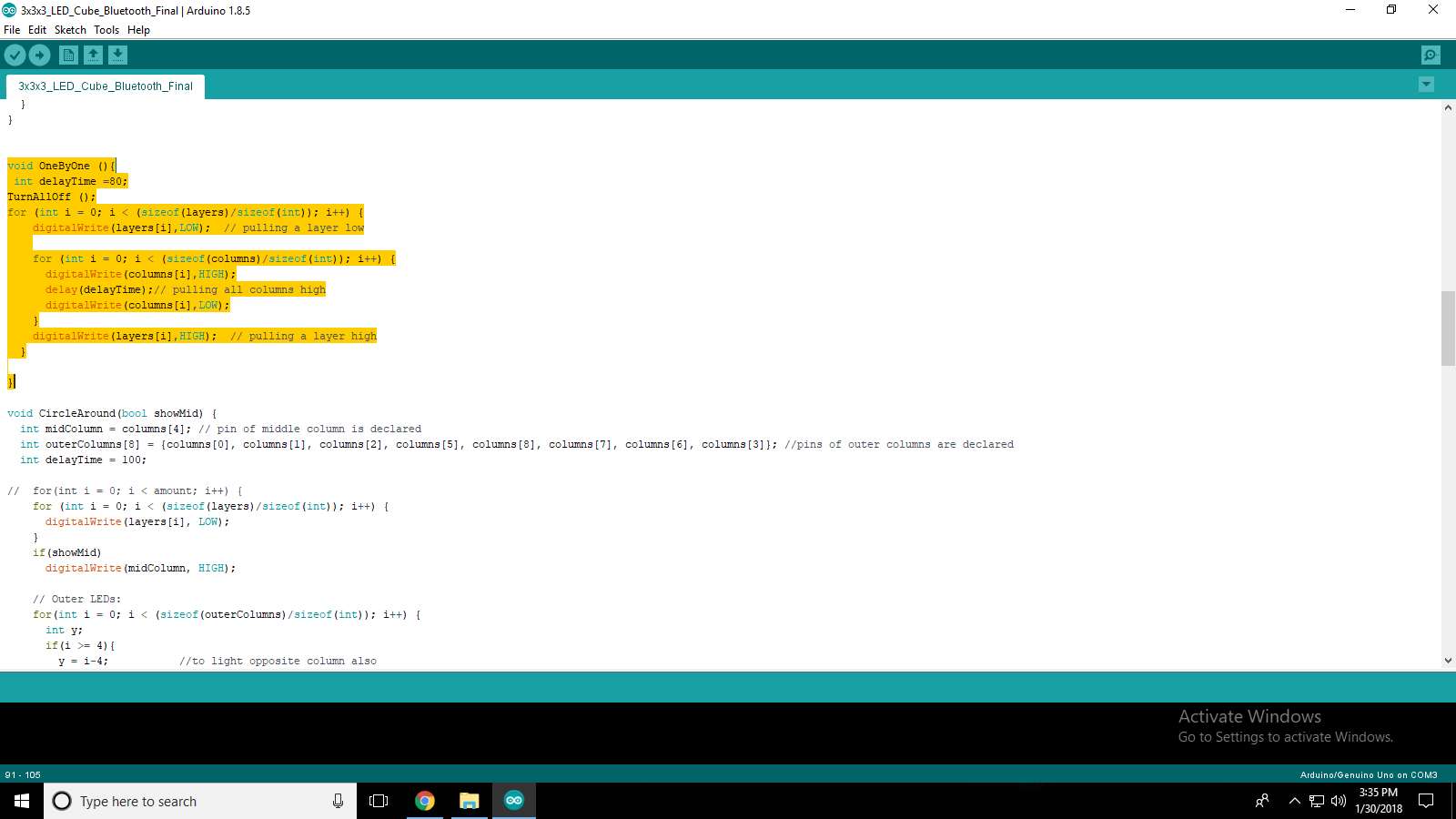
Task: Click 'int delayTime = 100;' line
Action: pos(83,460)
